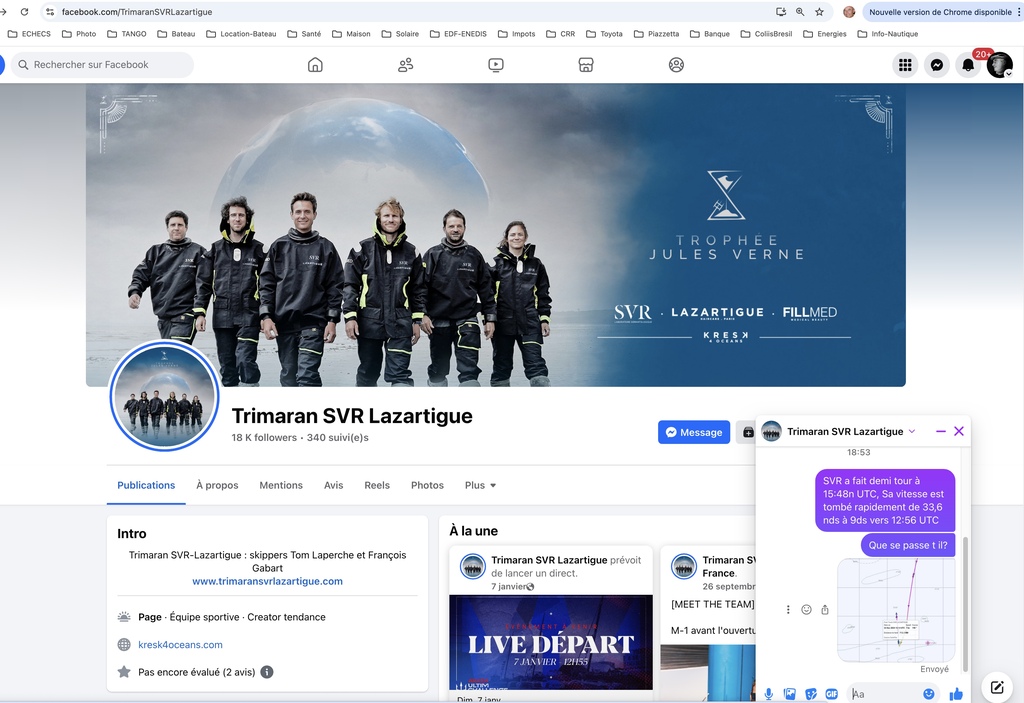1024x703 pixels.
Task: Click the browser zoom magnifier icon
Action: pyautogui.click(x=800, y=12)
